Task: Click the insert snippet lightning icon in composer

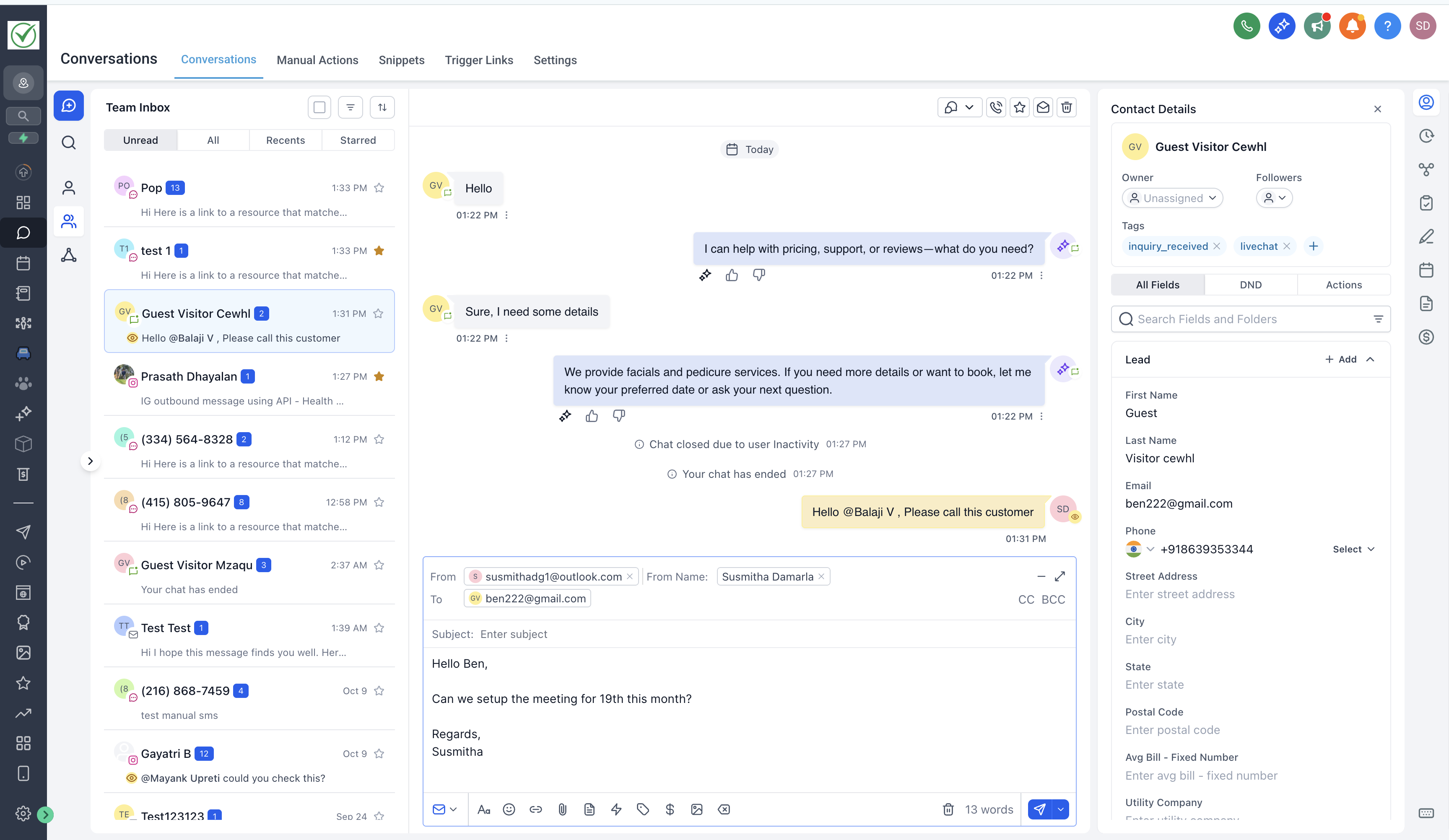Action: 616,809
